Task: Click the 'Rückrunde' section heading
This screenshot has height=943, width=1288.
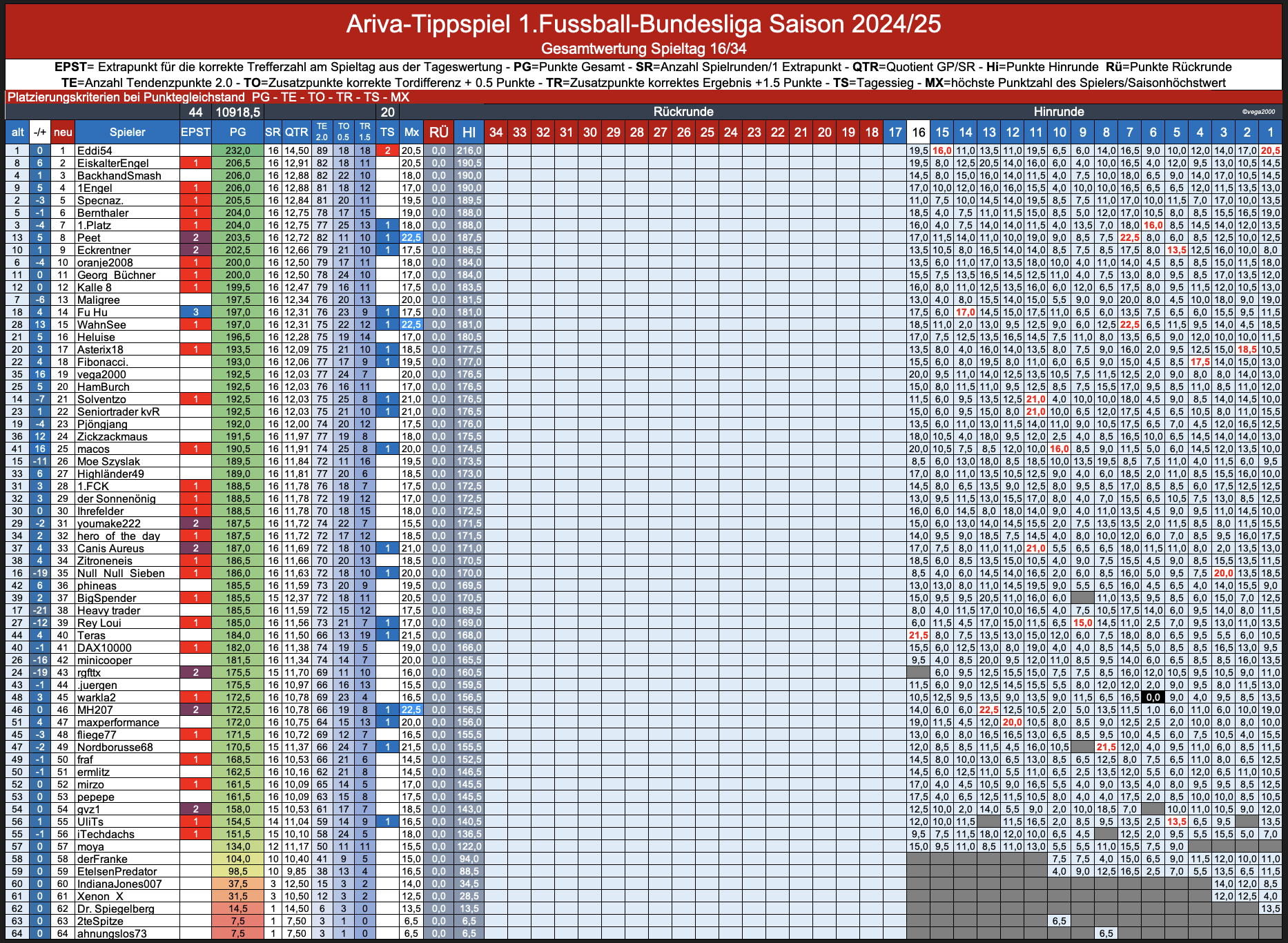Action: pyautogui.click(x=683, y=112)
